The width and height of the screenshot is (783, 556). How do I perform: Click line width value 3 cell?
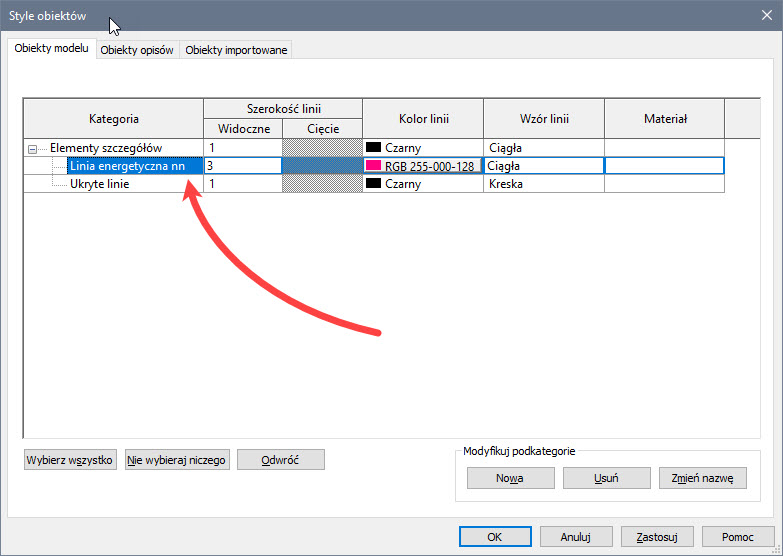click(242, 166)
